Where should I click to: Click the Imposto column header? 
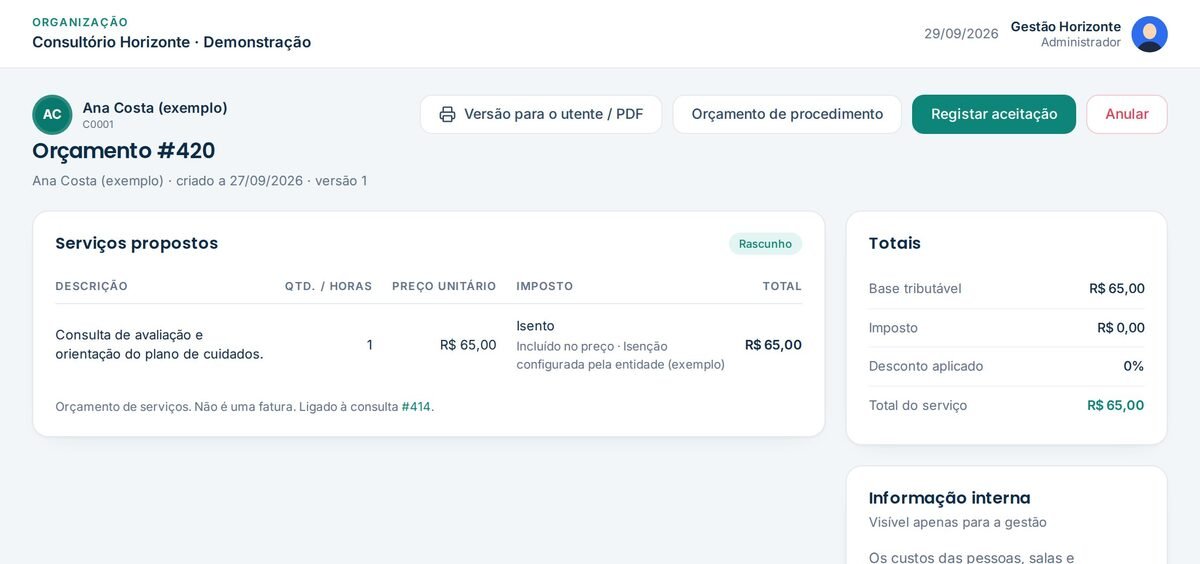click(545, 286)
